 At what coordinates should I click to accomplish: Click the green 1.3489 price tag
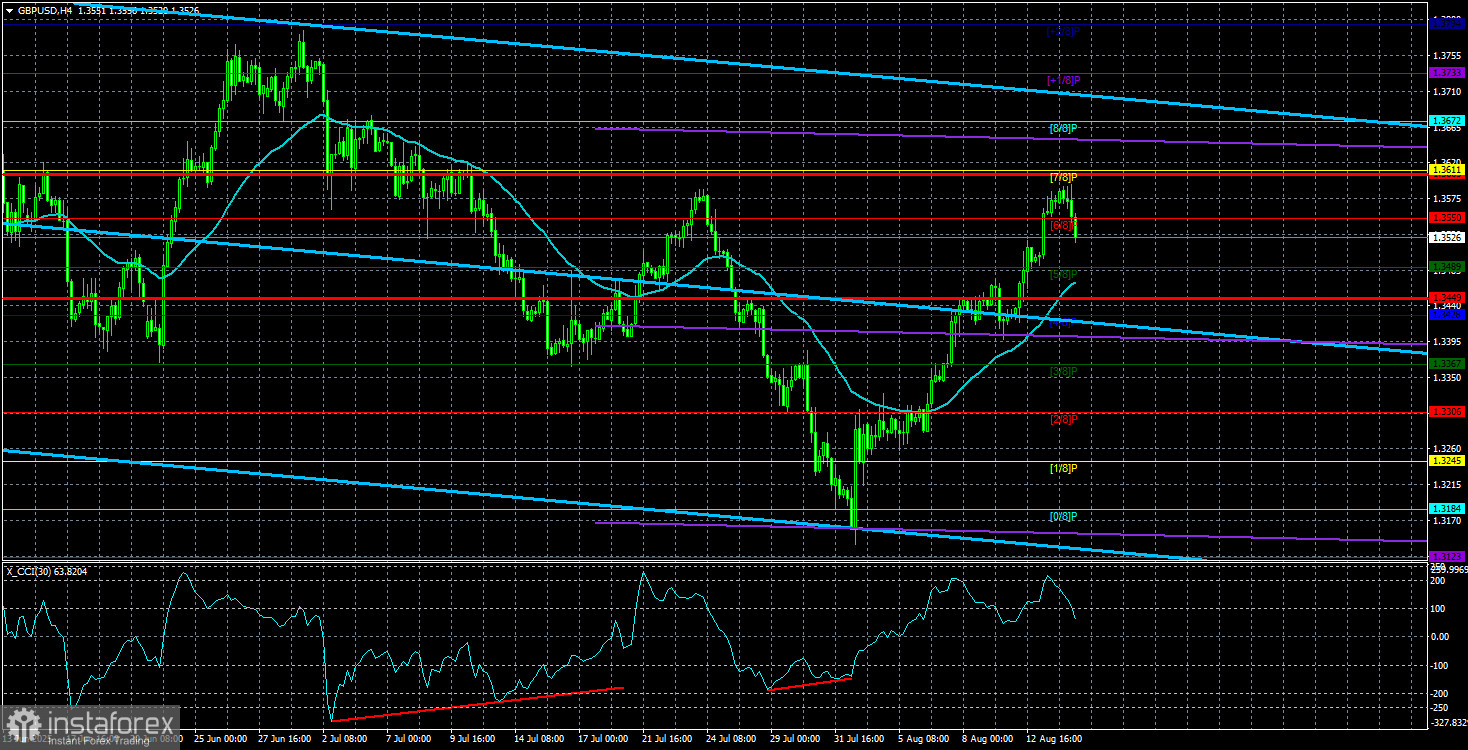pos(1447,266)
